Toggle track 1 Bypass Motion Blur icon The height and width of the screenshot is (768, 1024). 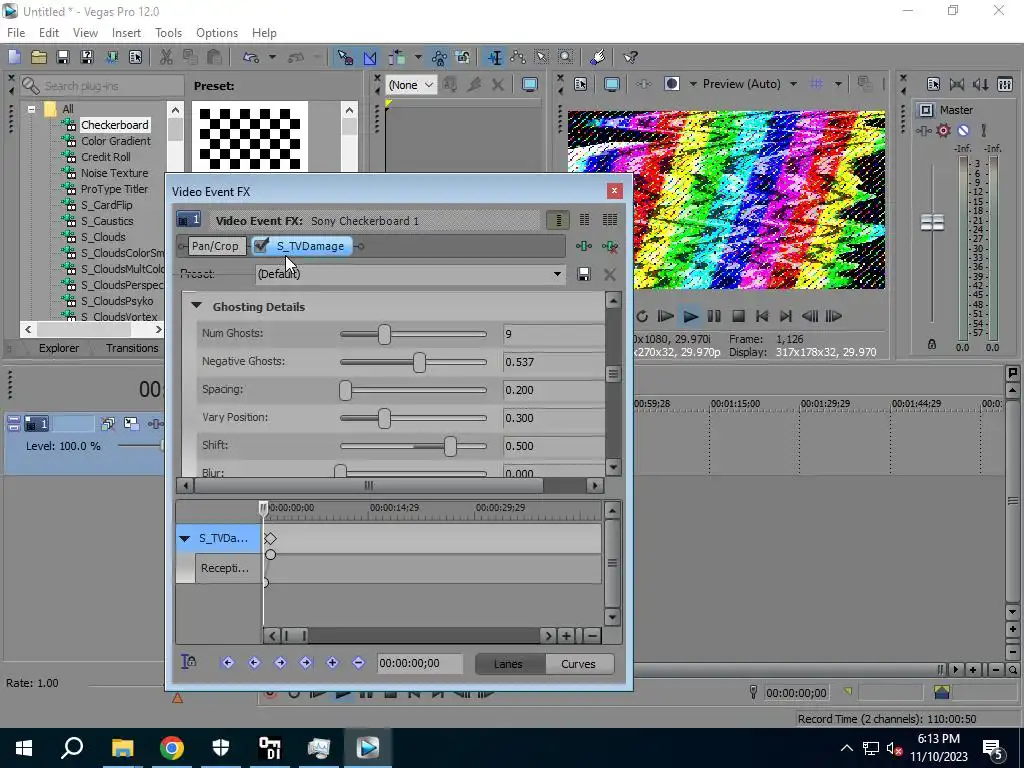[108, 424]
